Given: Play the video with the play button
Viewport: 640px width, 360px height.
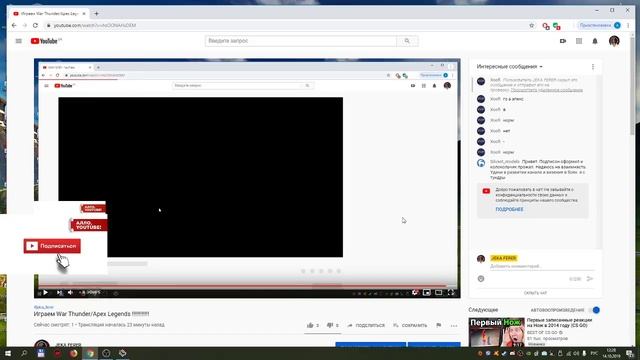Looking at the screenshot, I should pos(45,292).
